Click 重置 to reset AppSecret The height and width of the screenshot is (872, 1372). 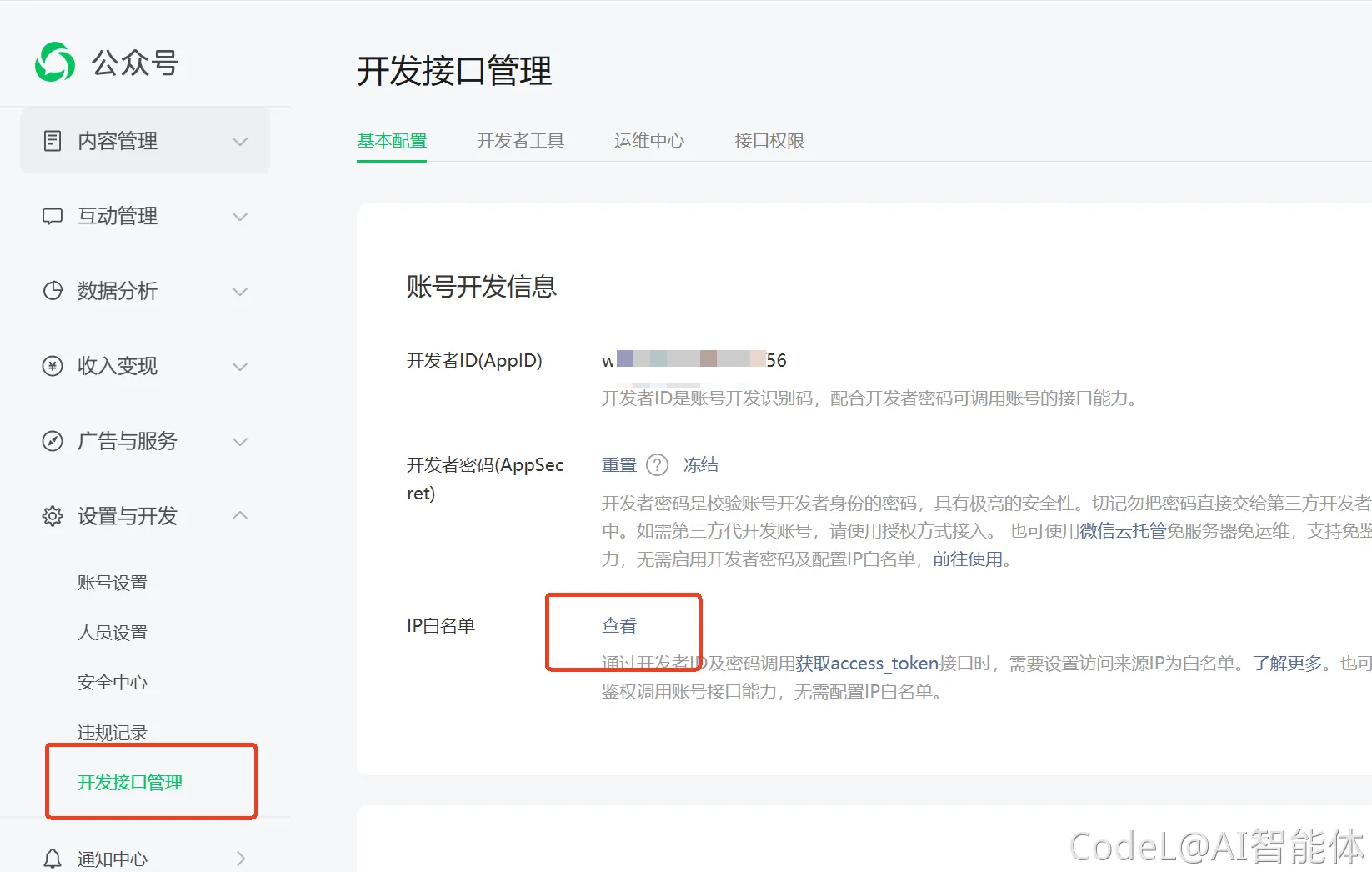[x=618, y=465]
